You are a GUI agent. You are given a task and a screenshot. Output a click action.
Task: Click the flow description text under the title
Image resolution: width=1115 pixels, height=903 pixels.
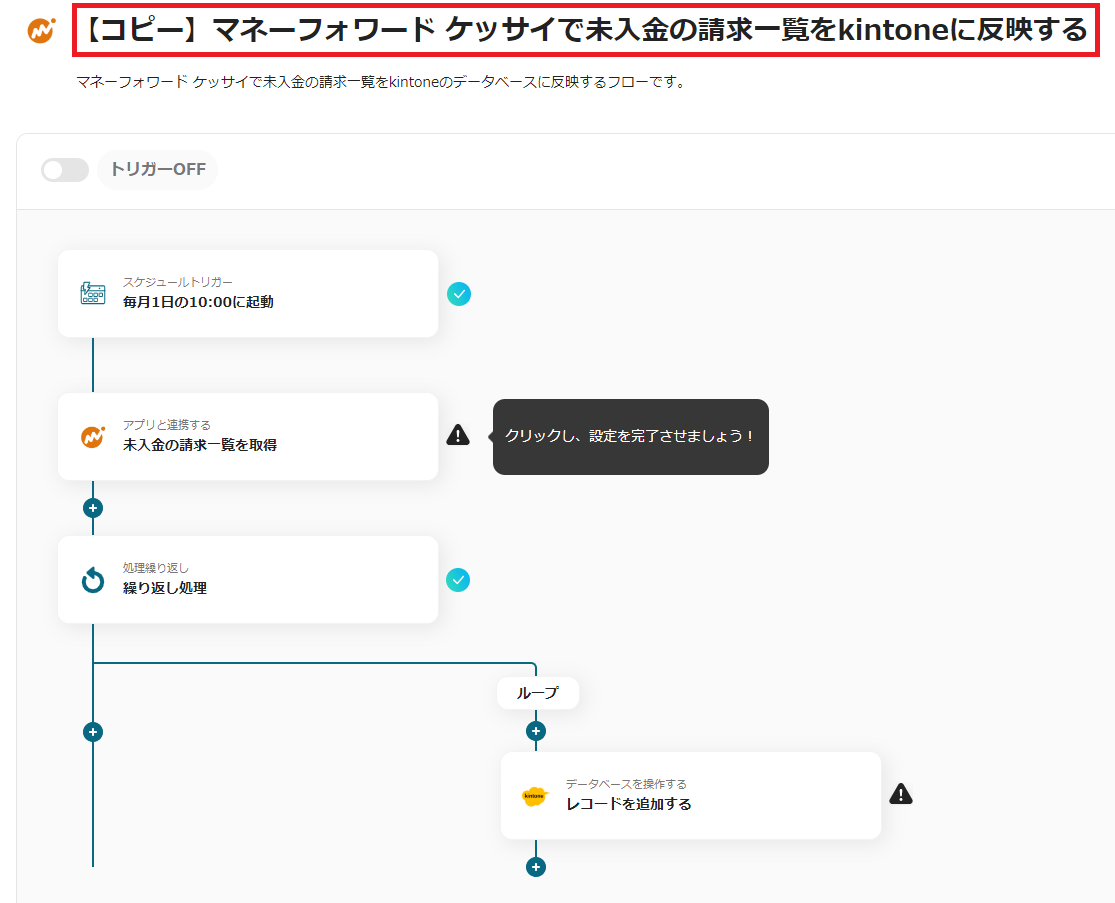(382, 82)
